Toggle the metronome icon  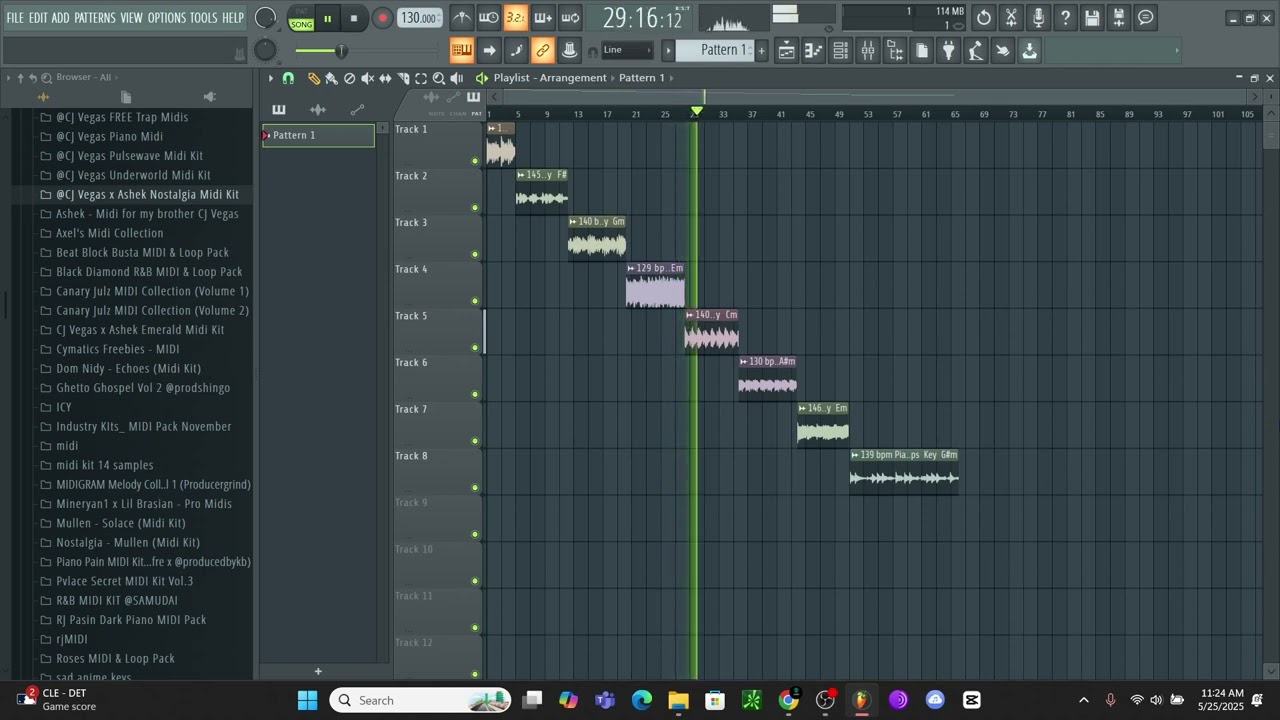tap(461, 17)
